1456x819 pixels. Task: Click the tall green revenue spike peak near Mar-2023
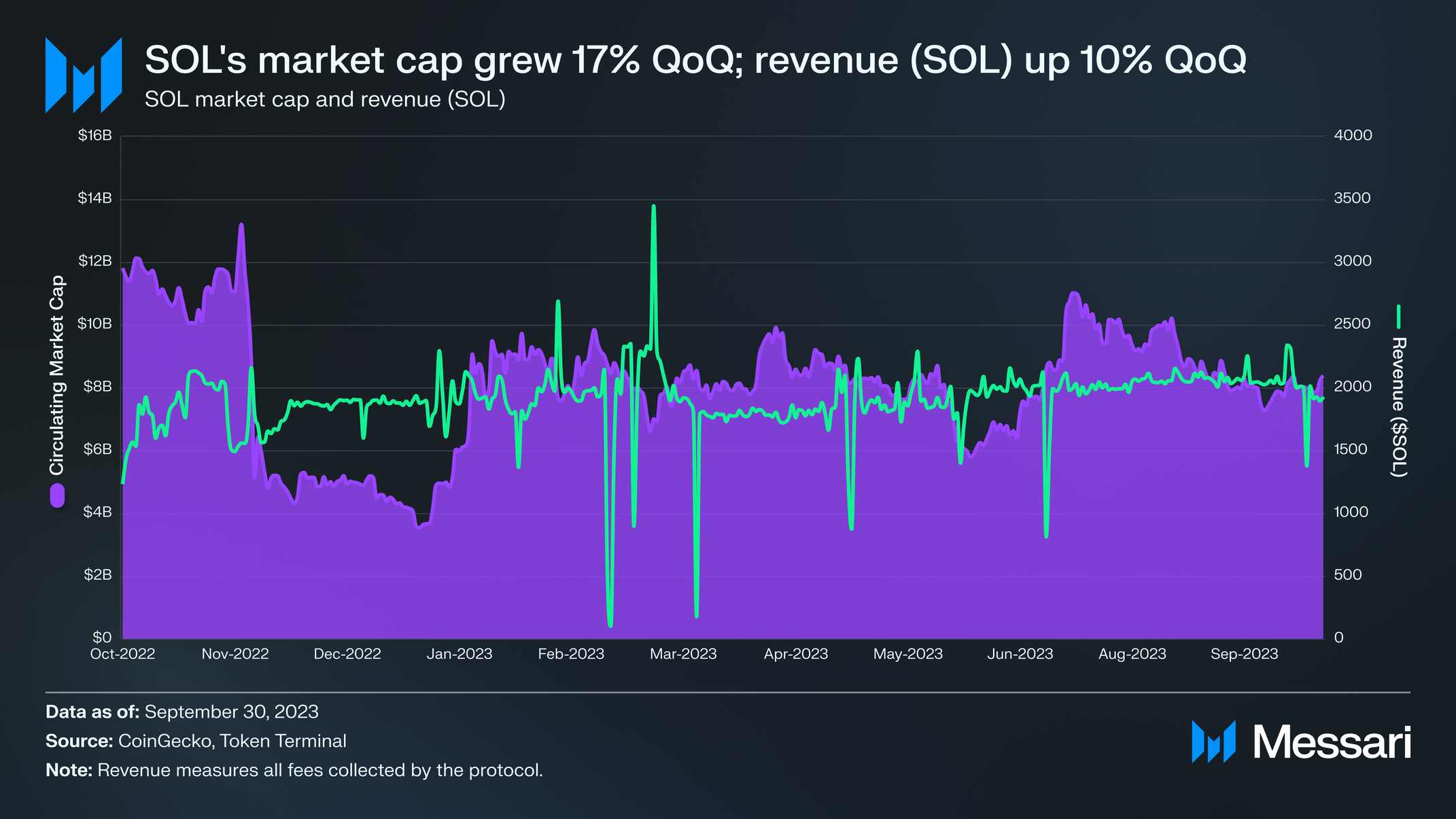653,207
